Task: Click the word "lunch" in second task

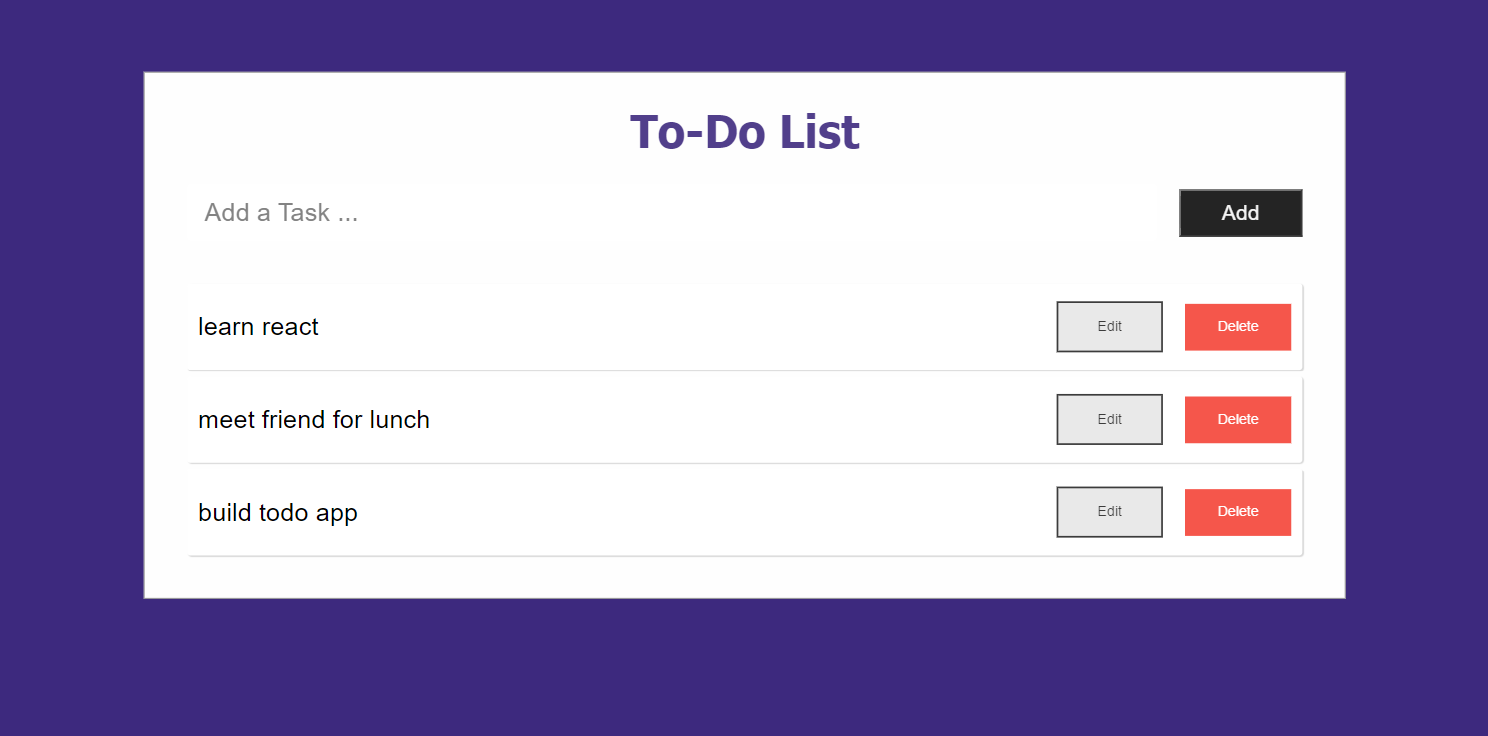Action: pos(399,420)
